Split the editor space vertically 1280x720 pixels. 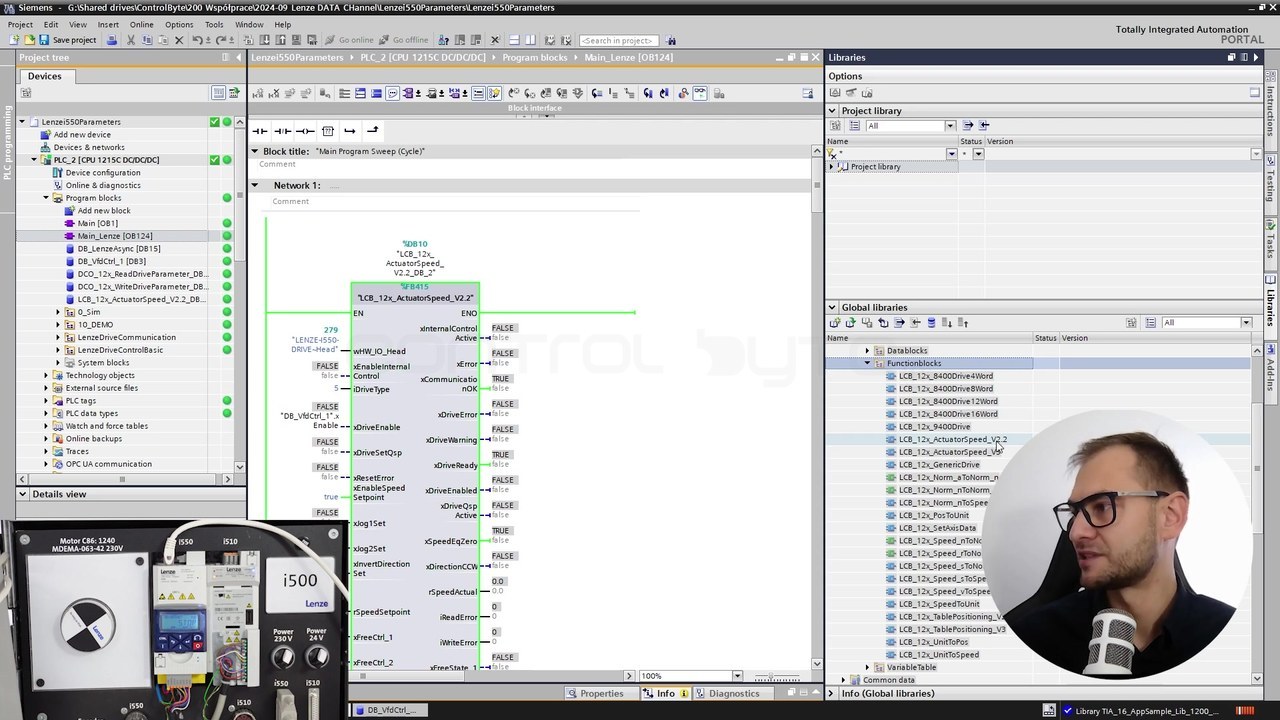[x=530, y=40]
